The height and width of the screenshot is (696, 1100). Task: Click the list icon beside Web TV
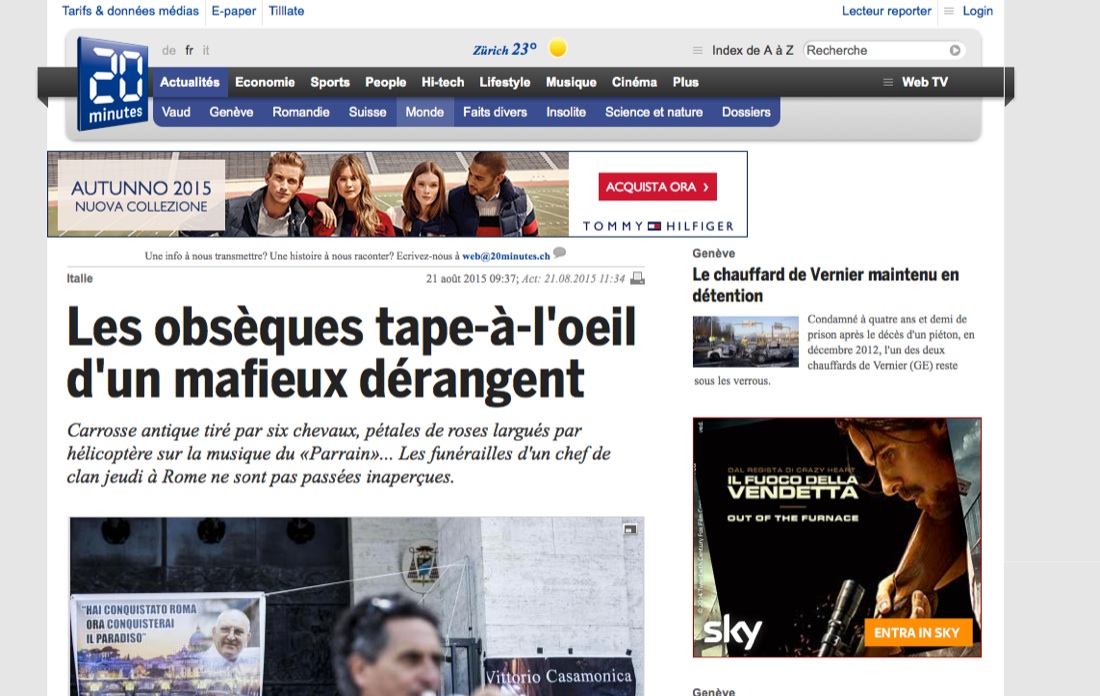(887, 82)
